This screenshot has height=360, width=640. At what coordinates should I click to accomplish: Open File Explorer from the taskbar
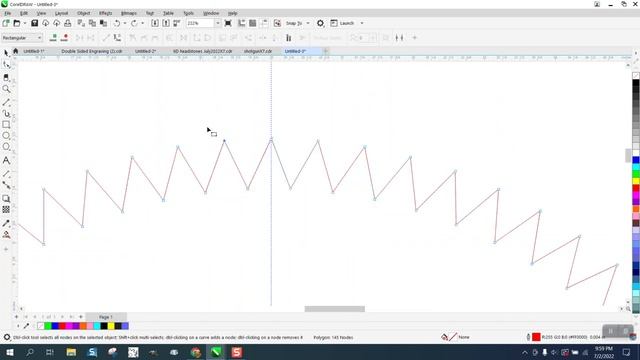(71, 352)
